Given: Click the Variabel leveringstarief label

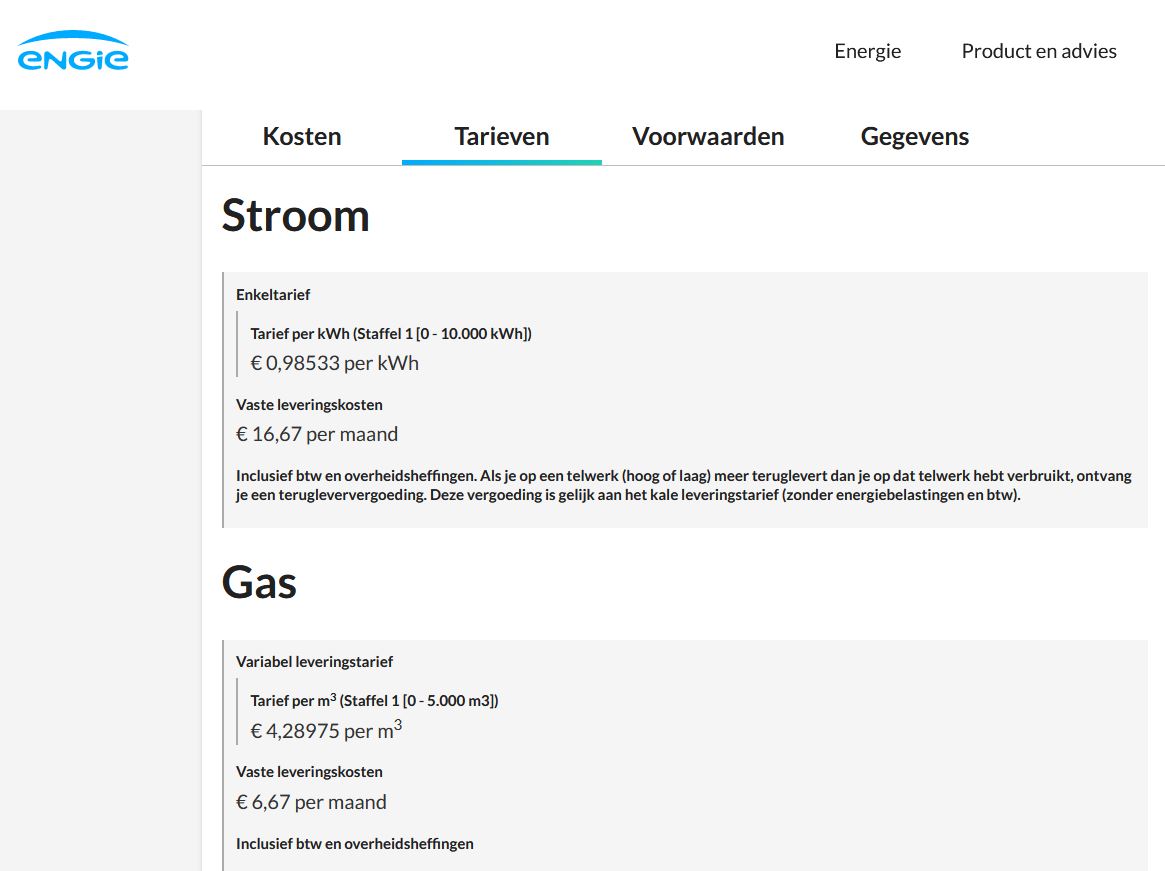Looking at the screenshot, I should (314, 662).
